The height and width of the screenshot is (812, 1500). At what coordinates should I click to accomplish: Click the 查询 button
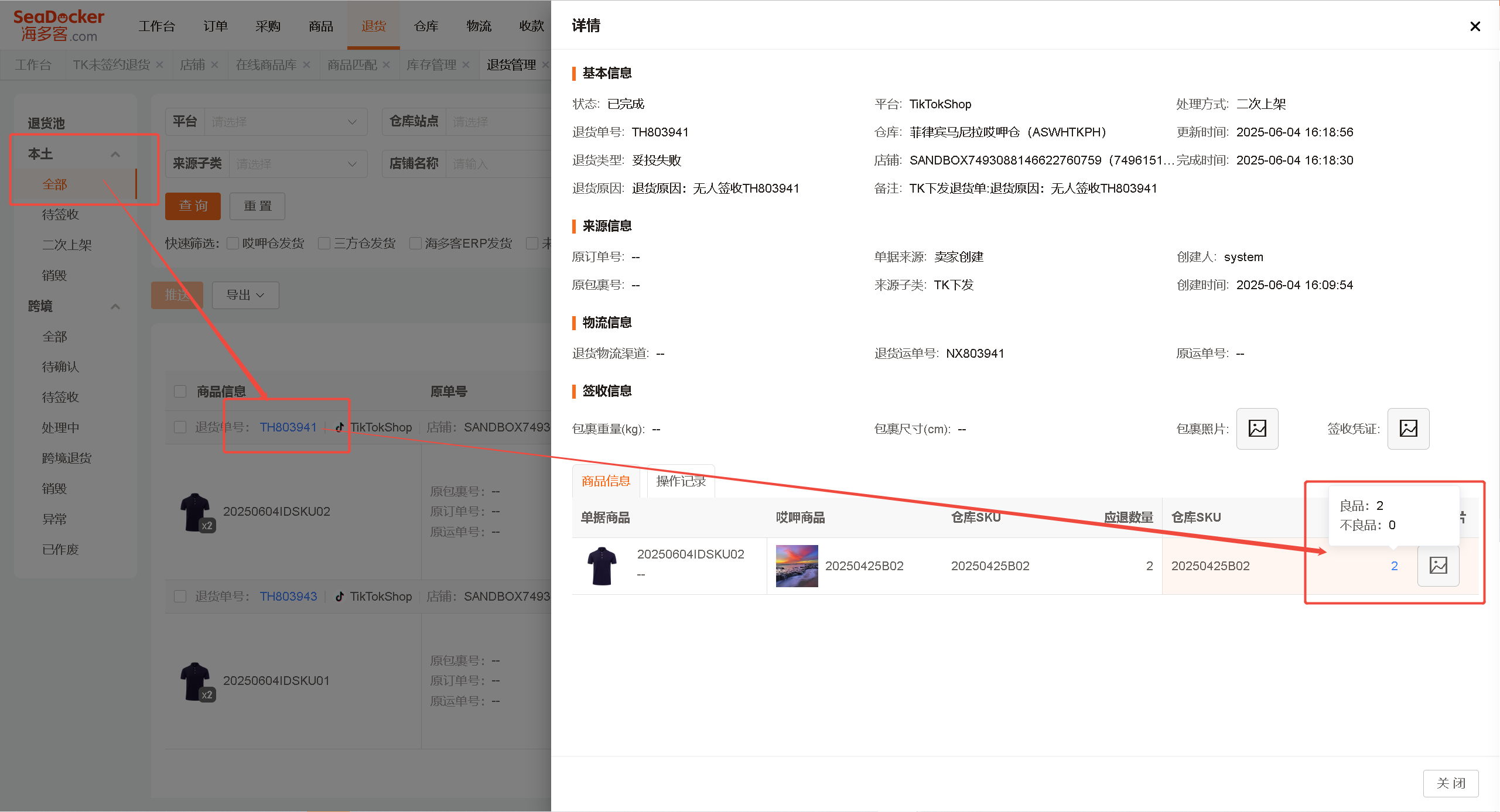pos(193,206)
